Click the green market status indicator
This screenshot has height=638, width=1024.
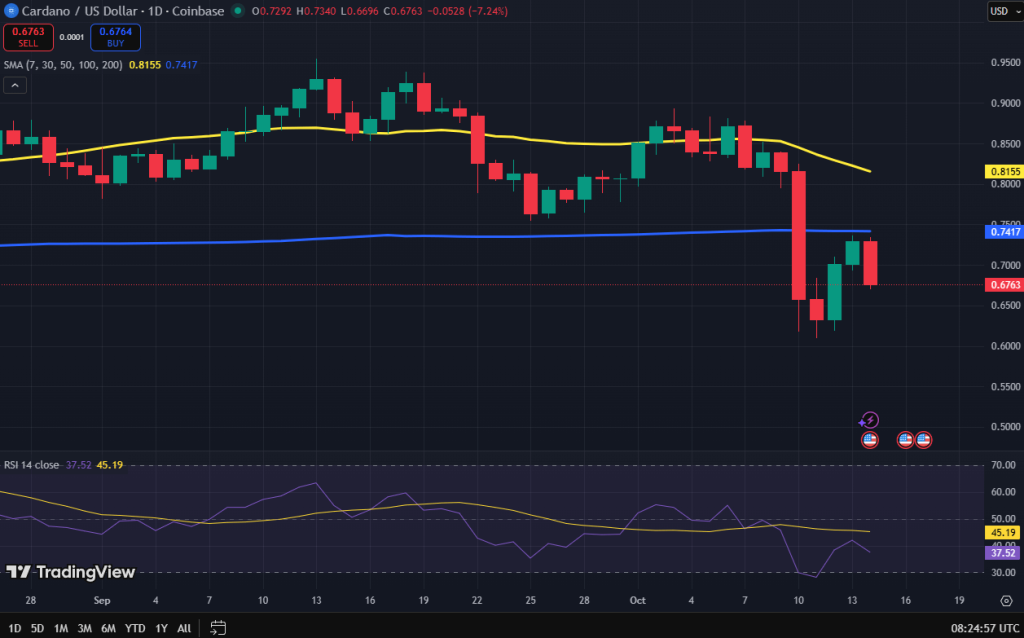pyautogui.click(x=236, y=11)
